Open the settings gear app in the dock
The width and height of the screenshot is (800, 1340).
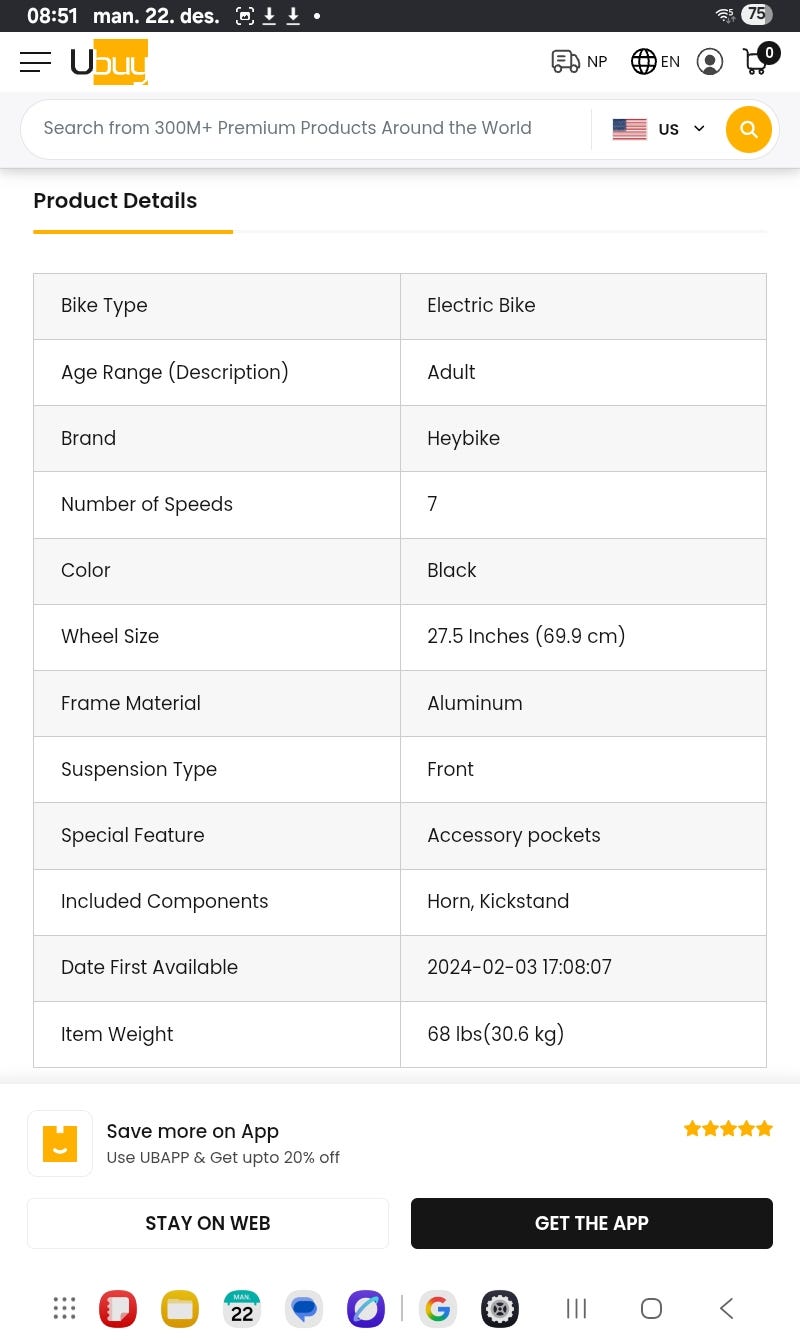click(x=500, y=1308)
